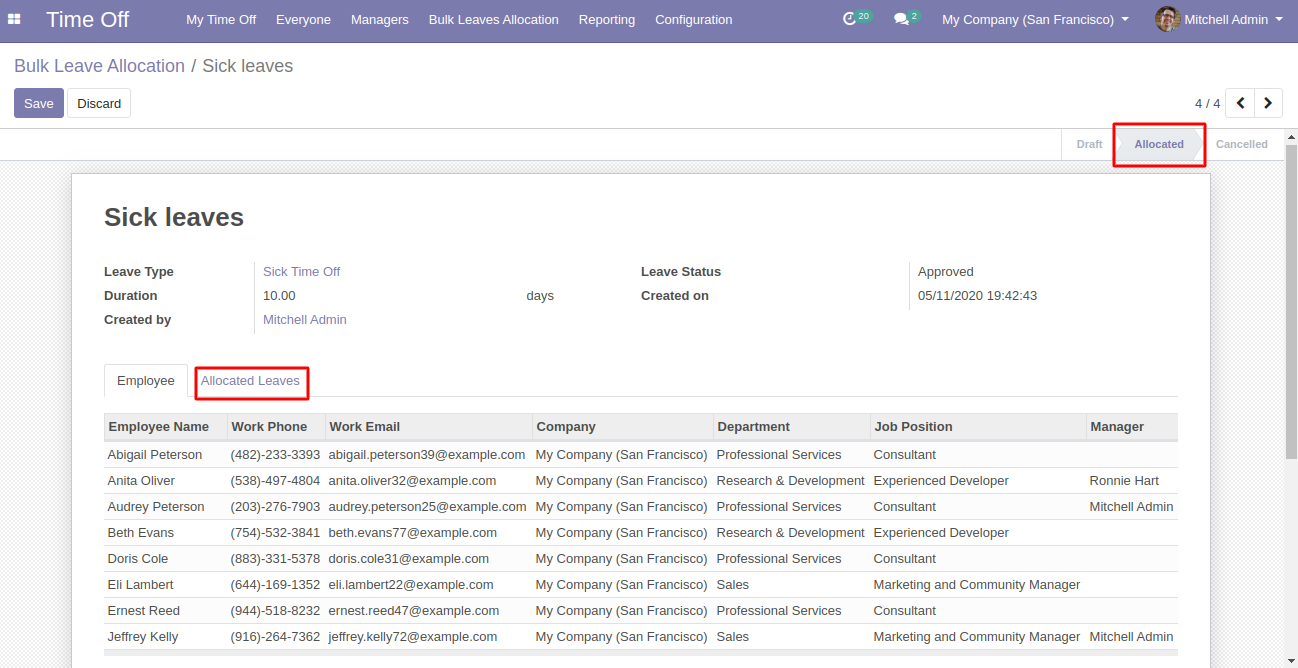Open the My Time Off menu
This screenshot has width=1298, height=668.
tap(221, 20)
